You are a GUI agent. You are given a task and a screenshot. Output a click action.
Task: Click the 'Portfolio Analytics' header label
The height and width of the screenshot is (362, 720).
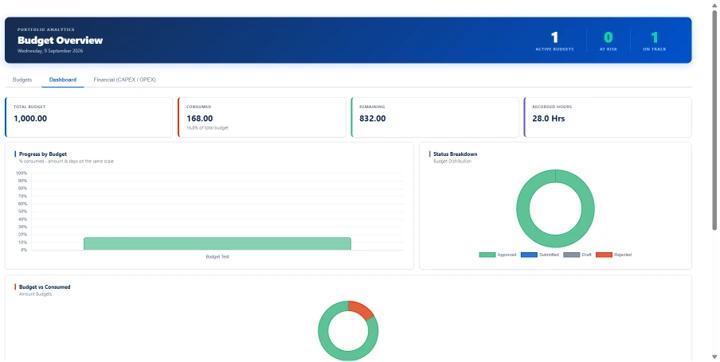(46, 29)
